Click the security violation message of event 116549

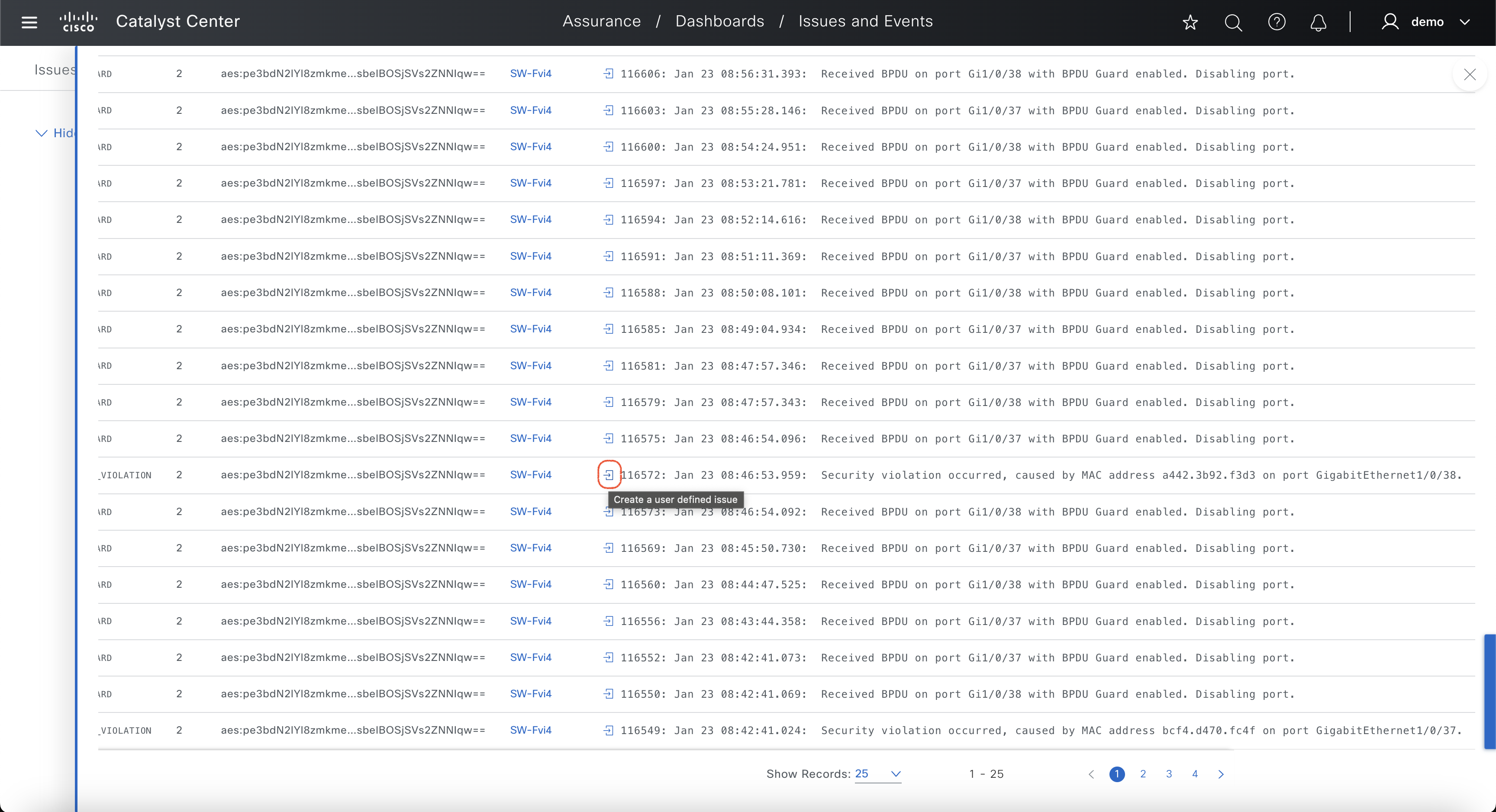[x=1141, y=730]
